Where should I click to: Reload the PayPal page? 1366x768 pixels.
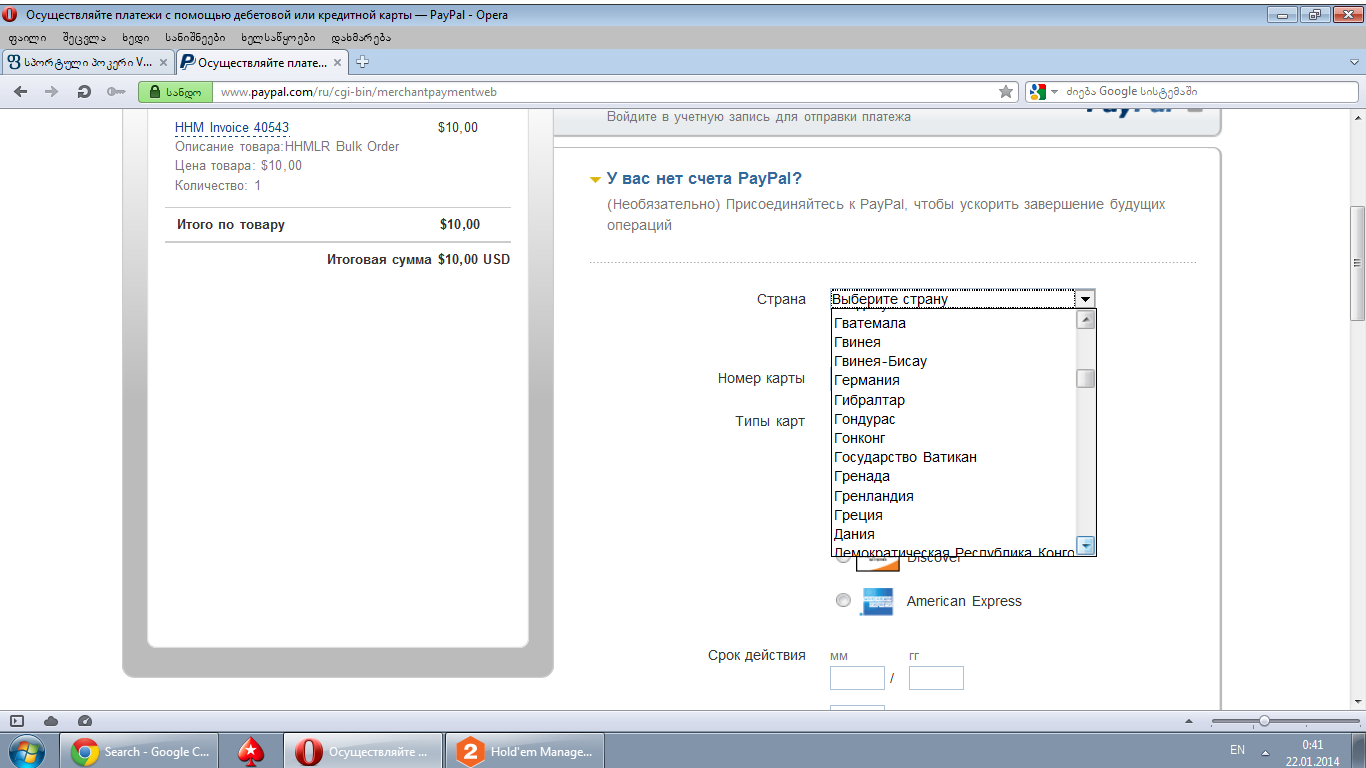pos(84,92)
